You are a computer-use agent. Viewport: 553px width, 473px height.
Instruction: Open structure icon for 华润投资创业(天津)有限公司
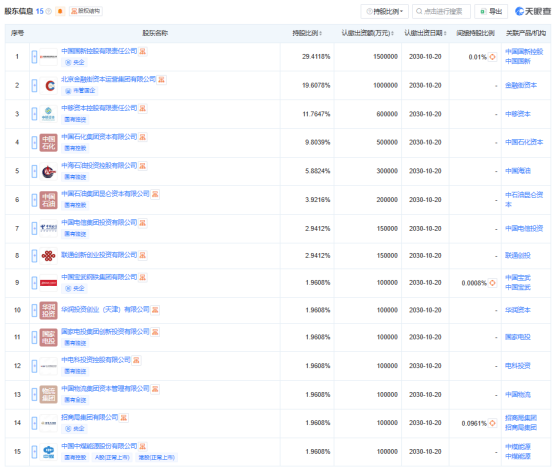pyautogui.click(x=155, y=310)
